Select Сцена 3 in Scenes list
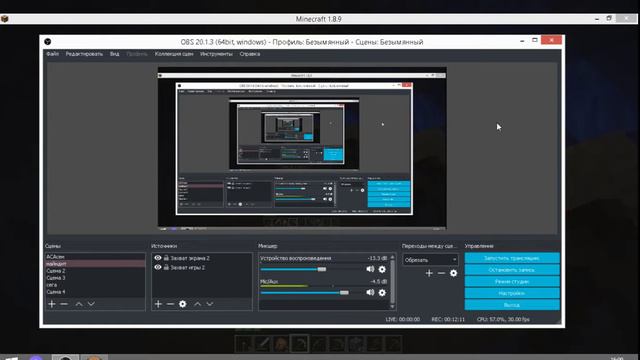The height and width of the screenshot is (360, 640). point(95,278)
